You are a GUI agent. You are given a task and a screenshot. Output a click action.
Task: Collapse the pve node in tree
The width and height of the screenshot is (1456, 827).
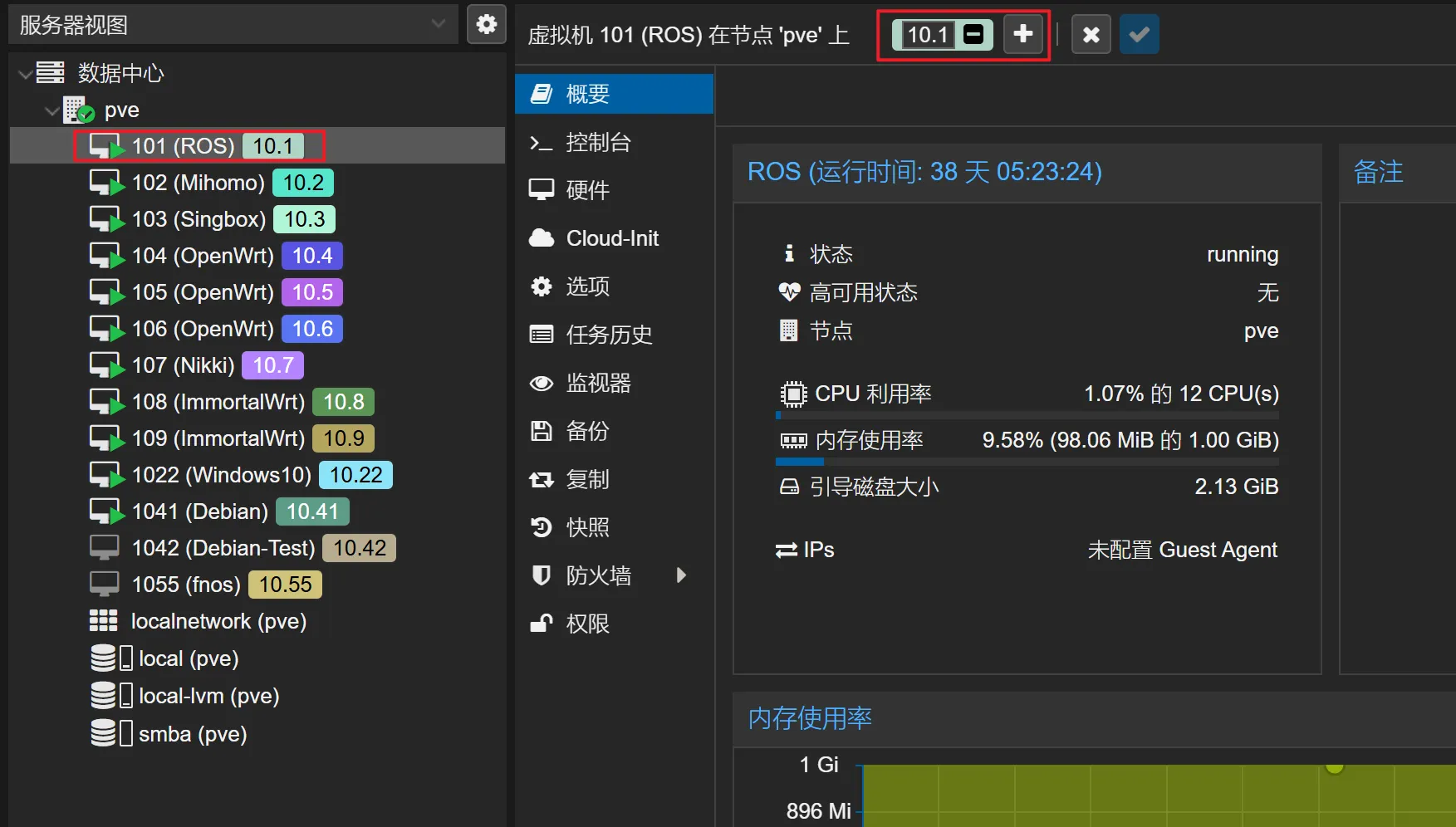[51, 110]
